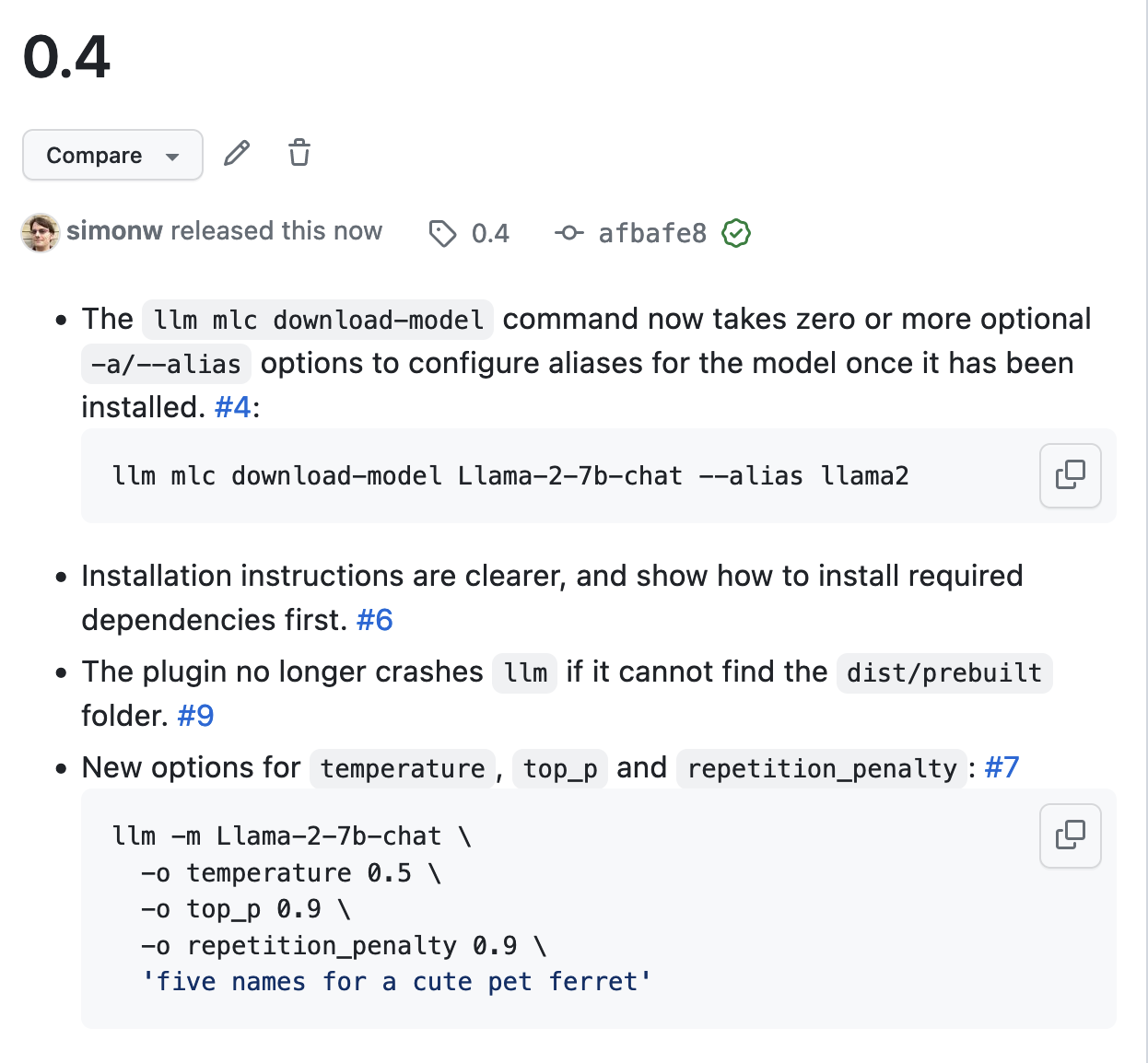The height and width of the screenshot is (1063, 1148).
Task: Open issue #7 link
Action: (1002, 767)
